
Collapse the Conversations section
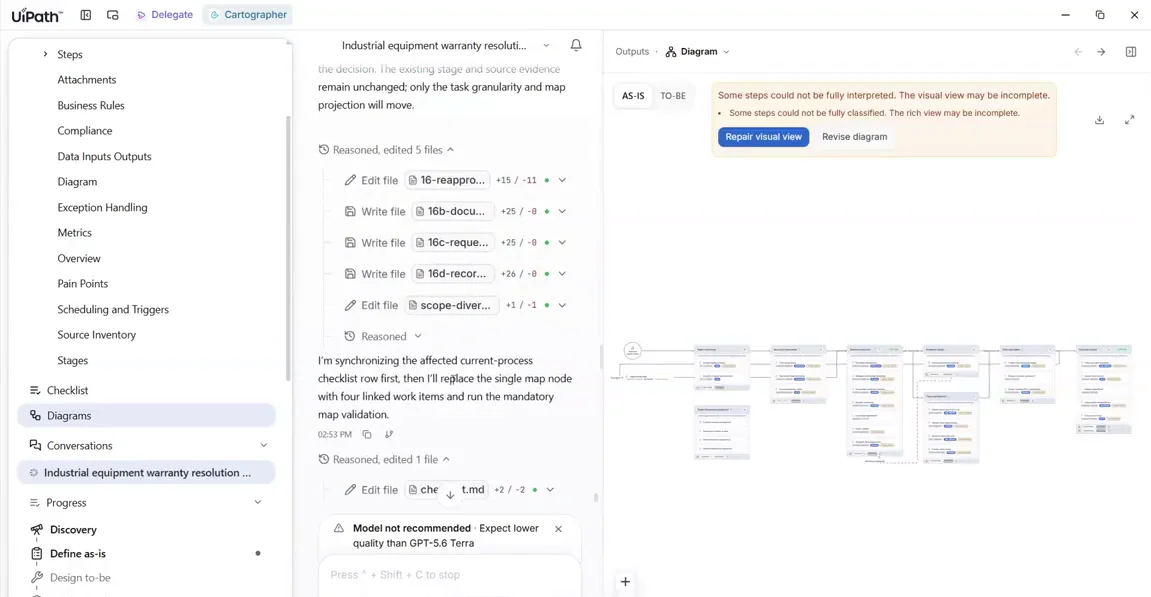coord(264,446)
